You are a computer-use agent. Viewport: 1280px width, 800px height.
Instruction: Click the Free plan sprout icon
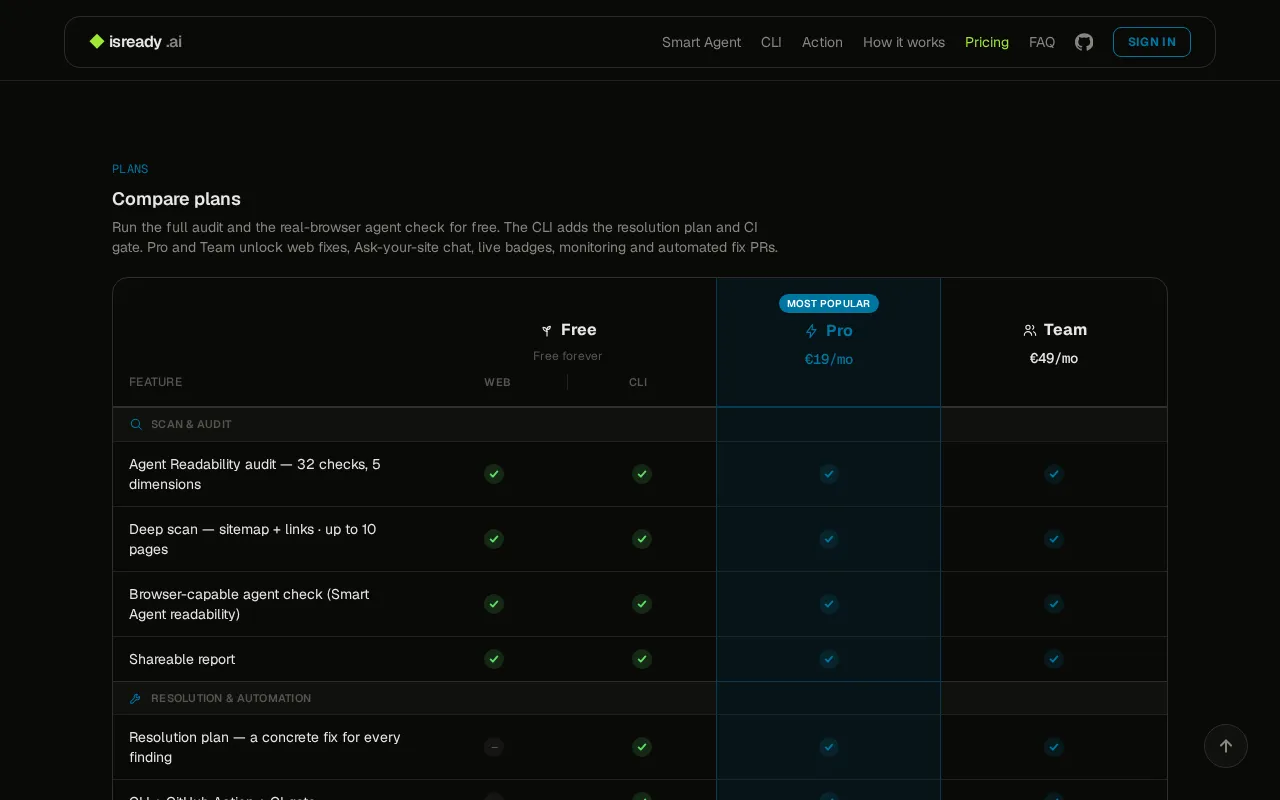[546, 330]
